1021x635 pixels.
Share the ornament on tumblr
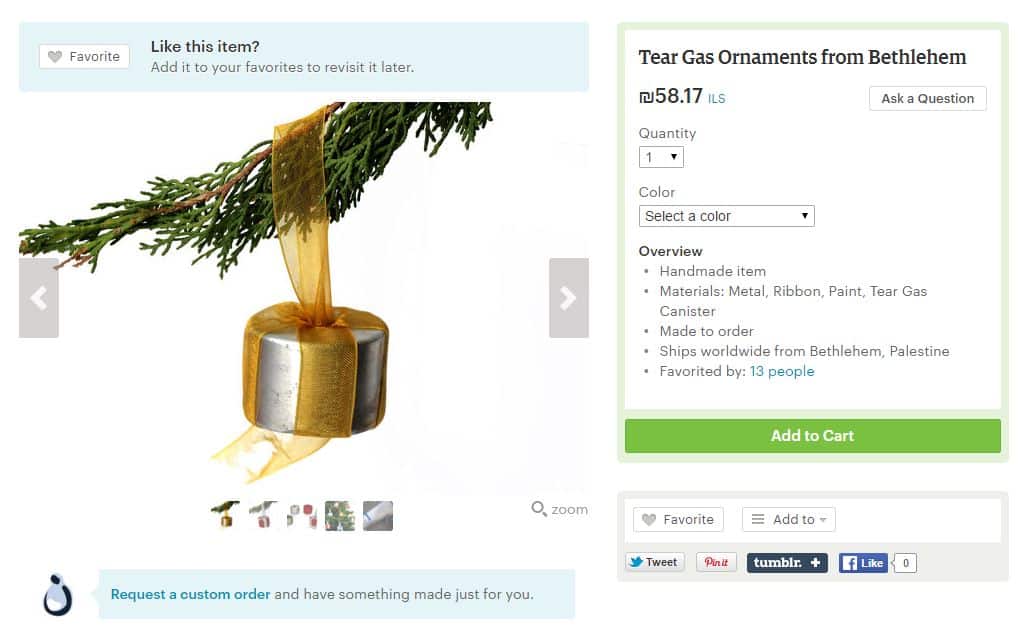pos(787,563)
